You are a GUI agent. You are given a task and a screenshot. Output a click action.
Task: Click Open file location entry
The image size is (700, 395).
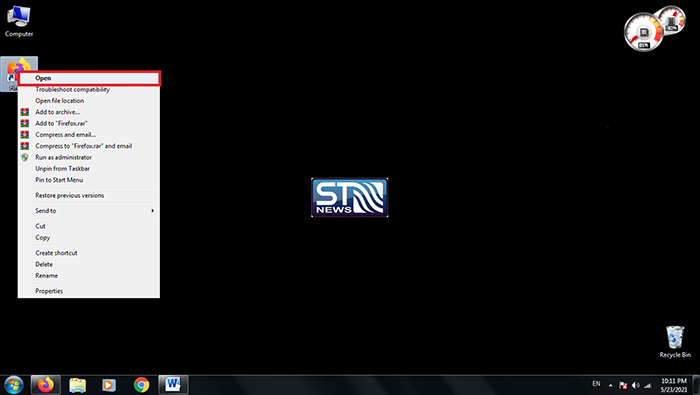89,101
